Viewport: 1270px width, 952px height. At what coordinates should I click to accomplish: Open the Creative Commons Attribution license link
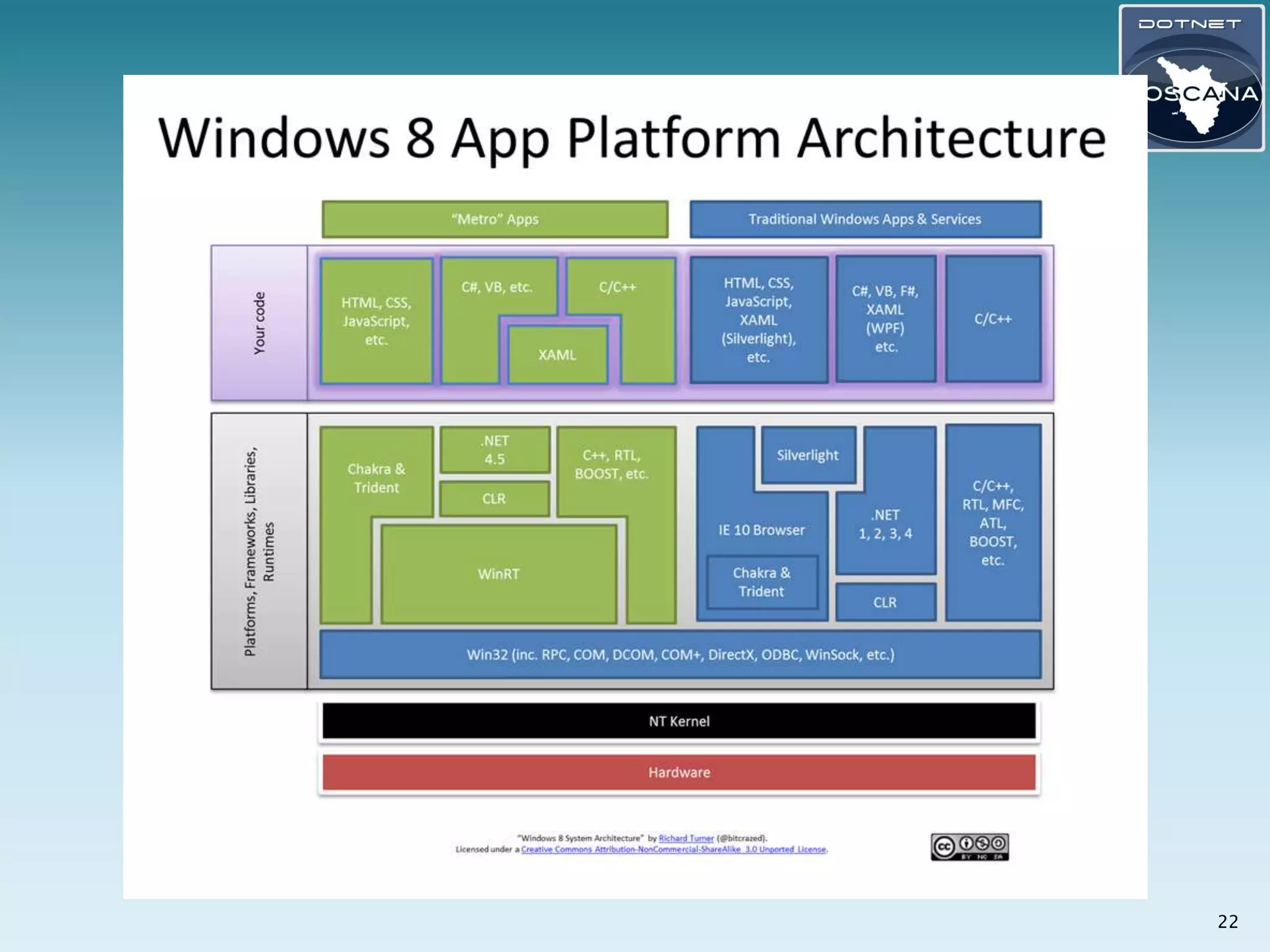pyautogui.click(x=673, y=849)
